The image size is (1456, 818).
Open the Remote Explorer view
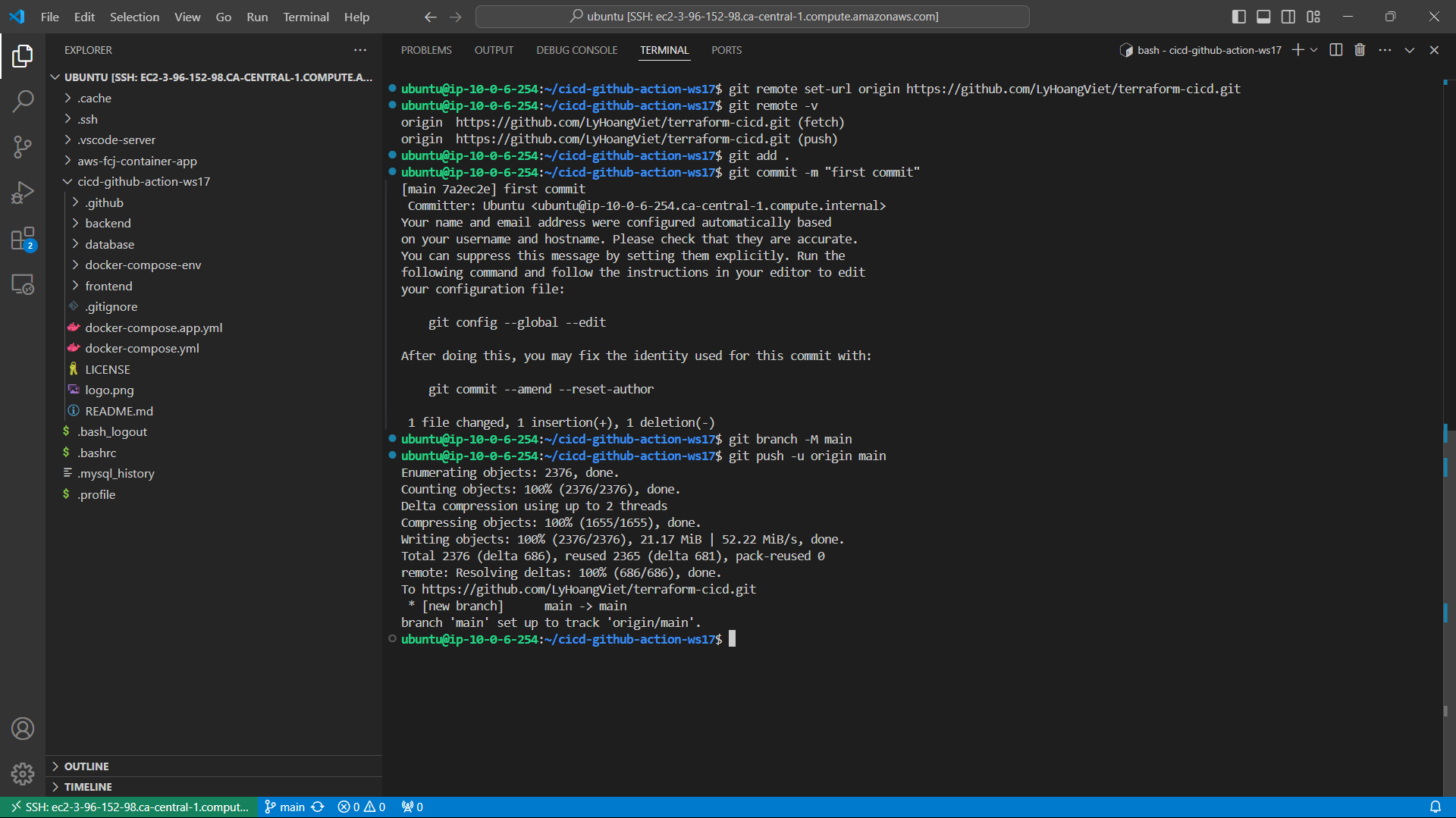(x=23, y=284)
